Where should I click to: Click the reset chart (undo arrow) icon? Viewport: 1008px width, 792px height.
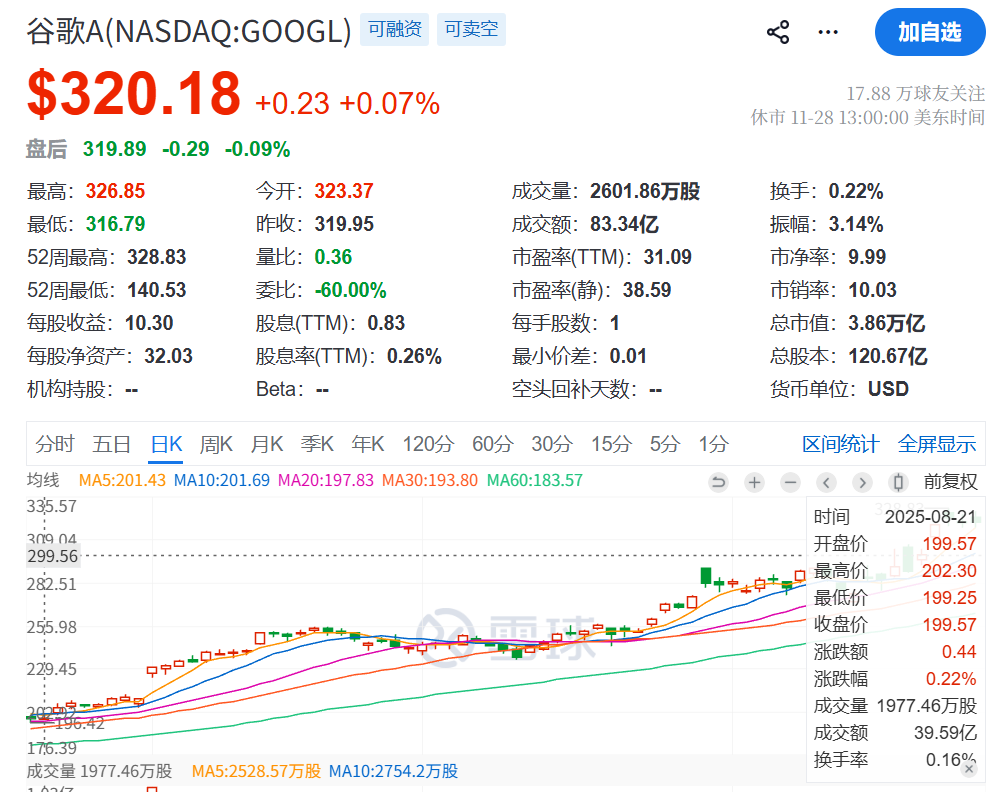click(718, 482)
